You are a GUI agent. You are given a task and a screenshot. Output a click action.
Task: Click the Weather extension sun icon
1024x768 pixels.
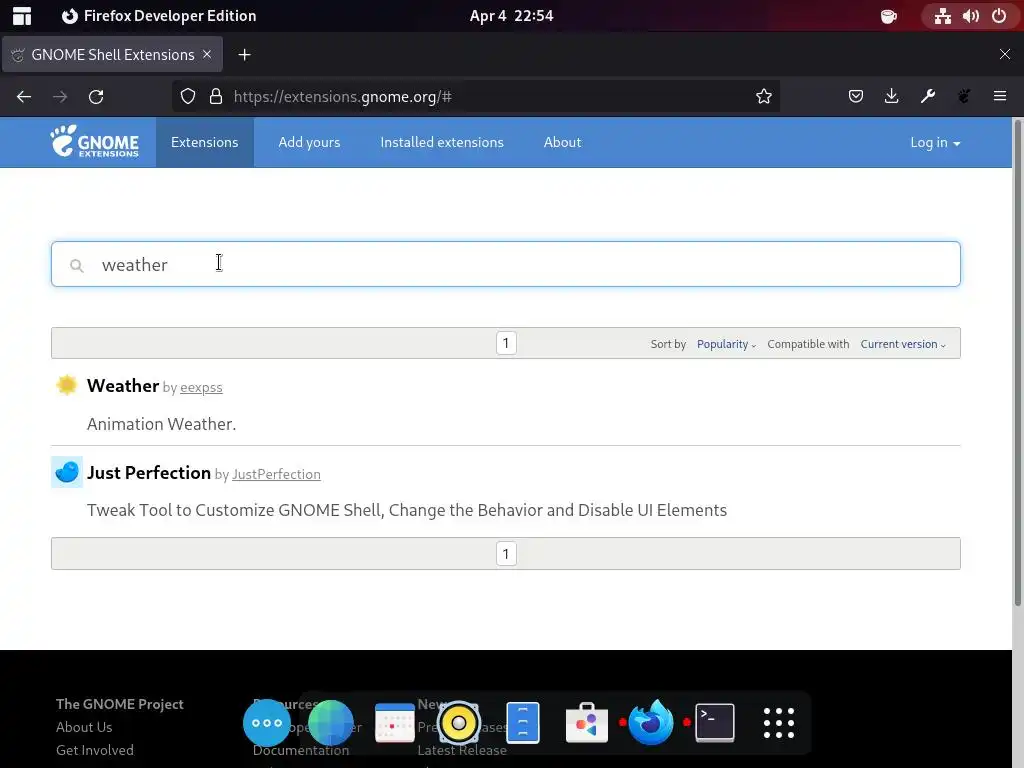[x=67, y=385]
